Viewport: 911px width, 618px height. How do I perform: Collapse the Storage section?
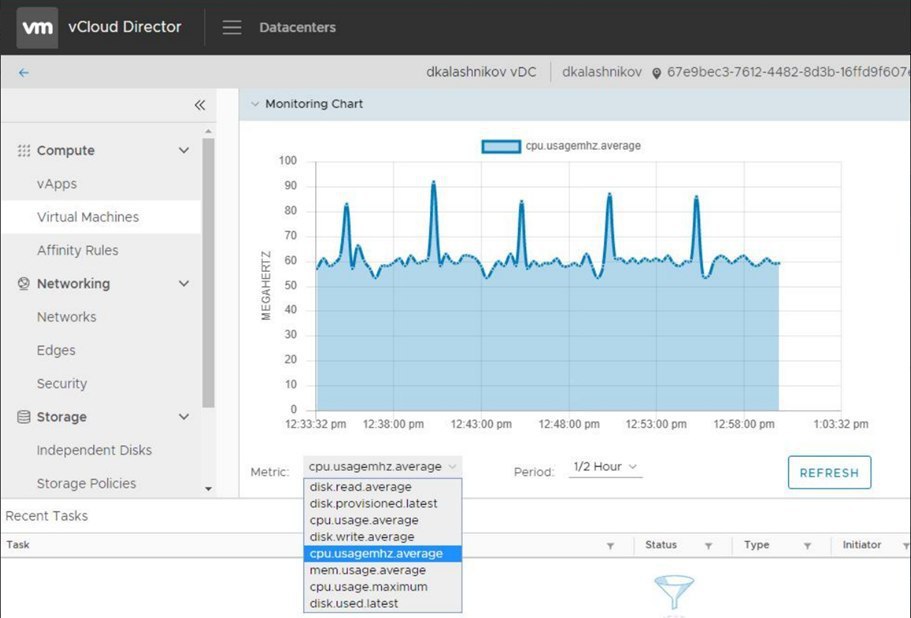[x=184, y=416]
